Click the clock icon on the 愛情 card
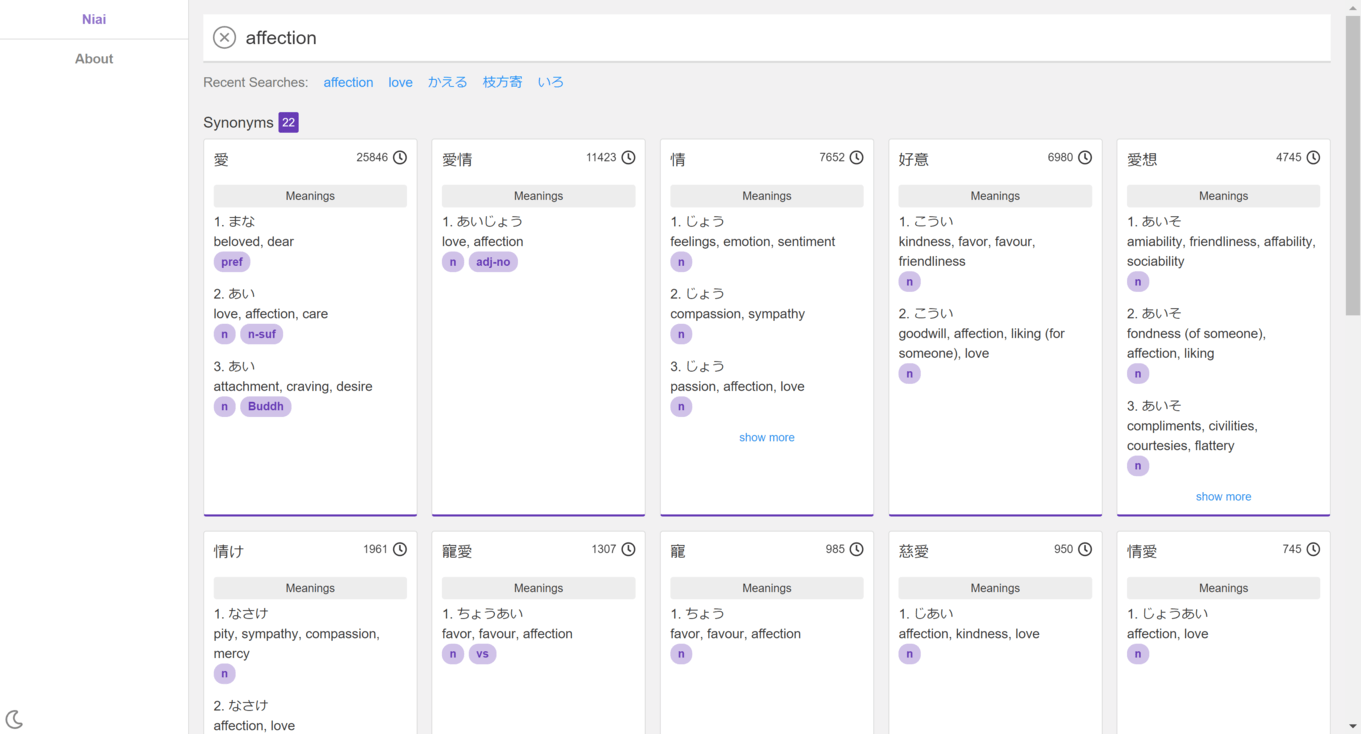Viewport: 1361px width, 734px height. 628,158
